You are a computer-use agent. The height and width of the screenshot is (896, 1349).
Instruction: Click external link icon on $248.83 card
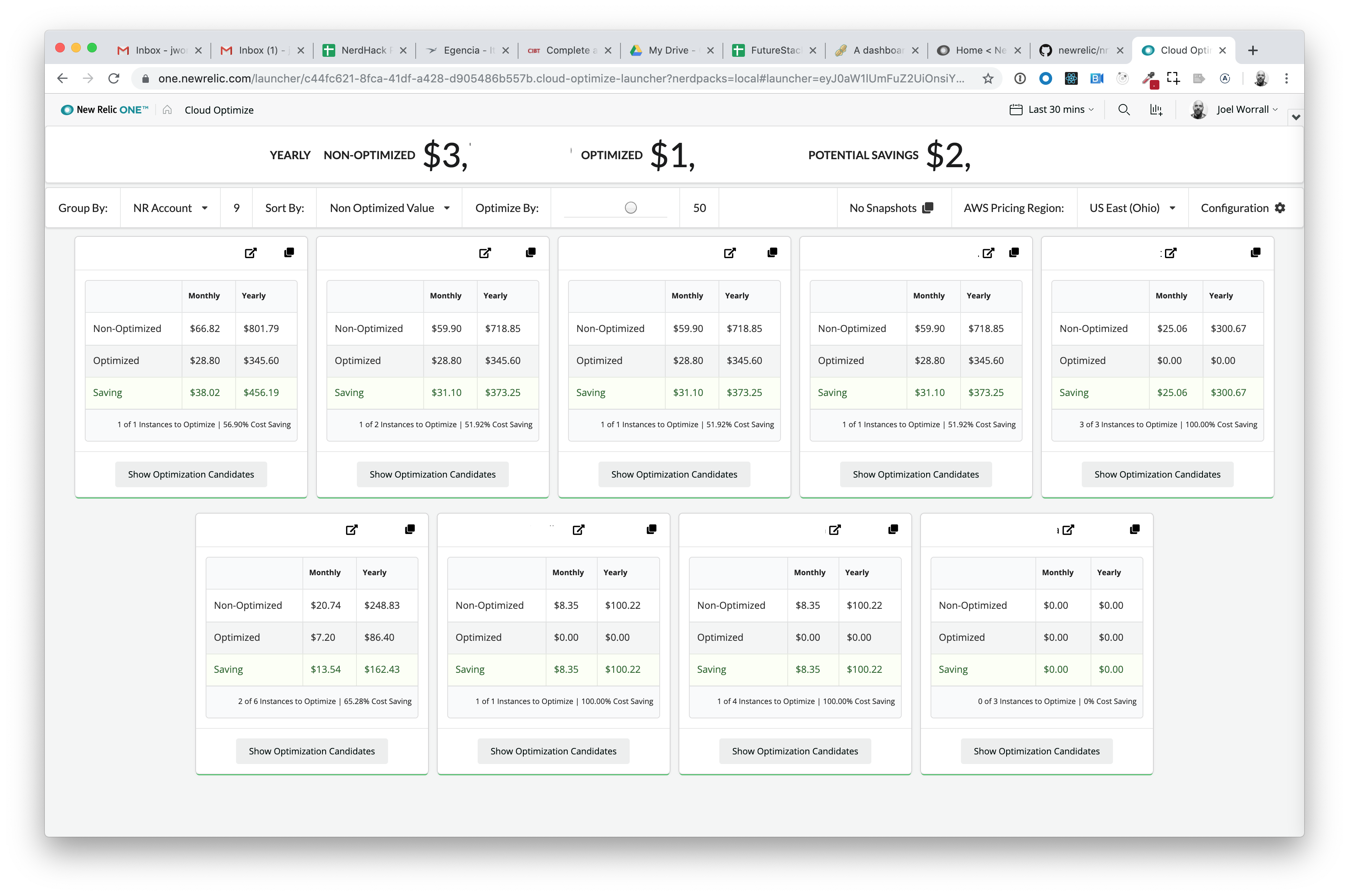tap(351, 530)
